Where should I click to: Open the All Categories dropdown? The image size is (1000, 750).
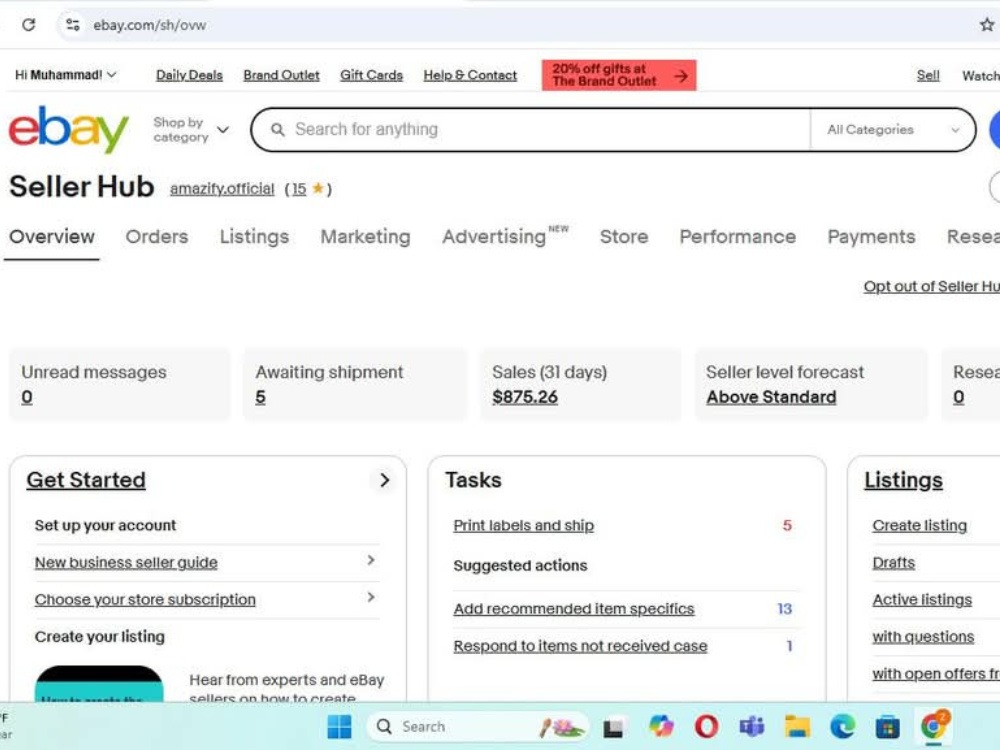[893, 129]
